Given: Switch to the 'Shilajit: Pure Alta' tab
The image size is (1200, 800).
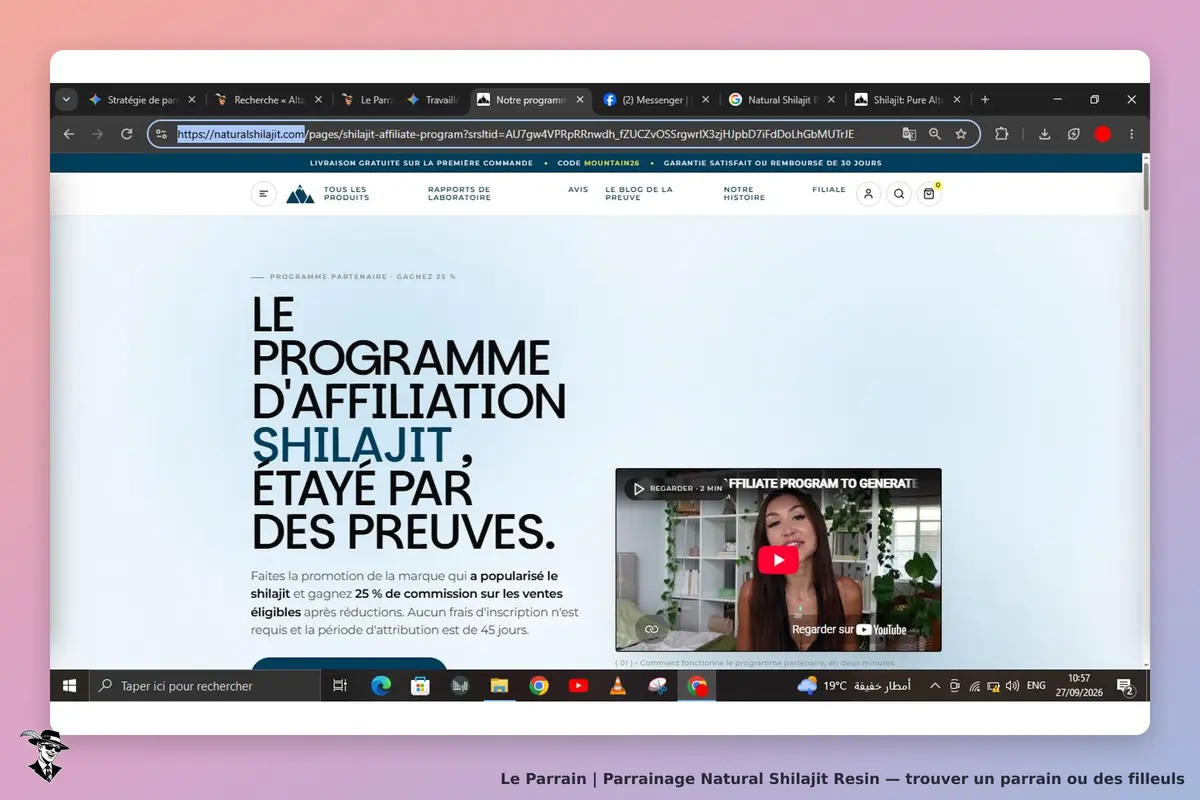Looking at the screenshot, I should [907, 100].
